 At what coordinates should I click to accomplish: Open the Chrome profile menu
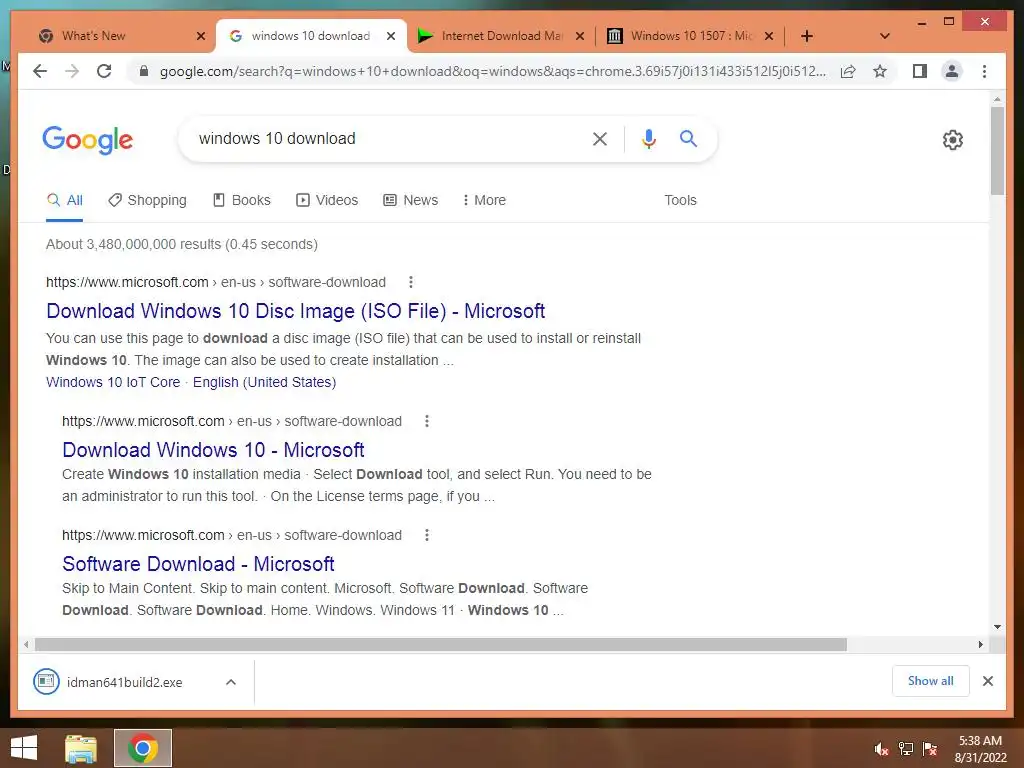tap(952, 71)
